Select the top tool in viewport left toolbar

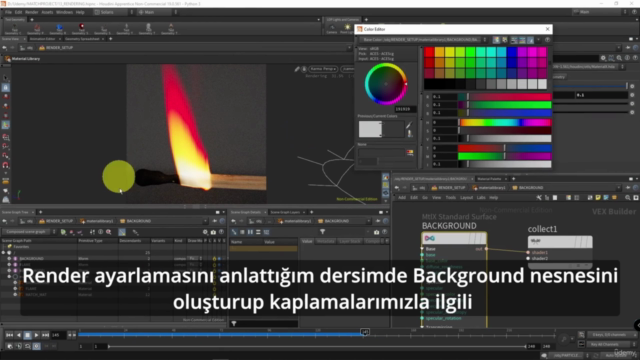click(6, 78)
